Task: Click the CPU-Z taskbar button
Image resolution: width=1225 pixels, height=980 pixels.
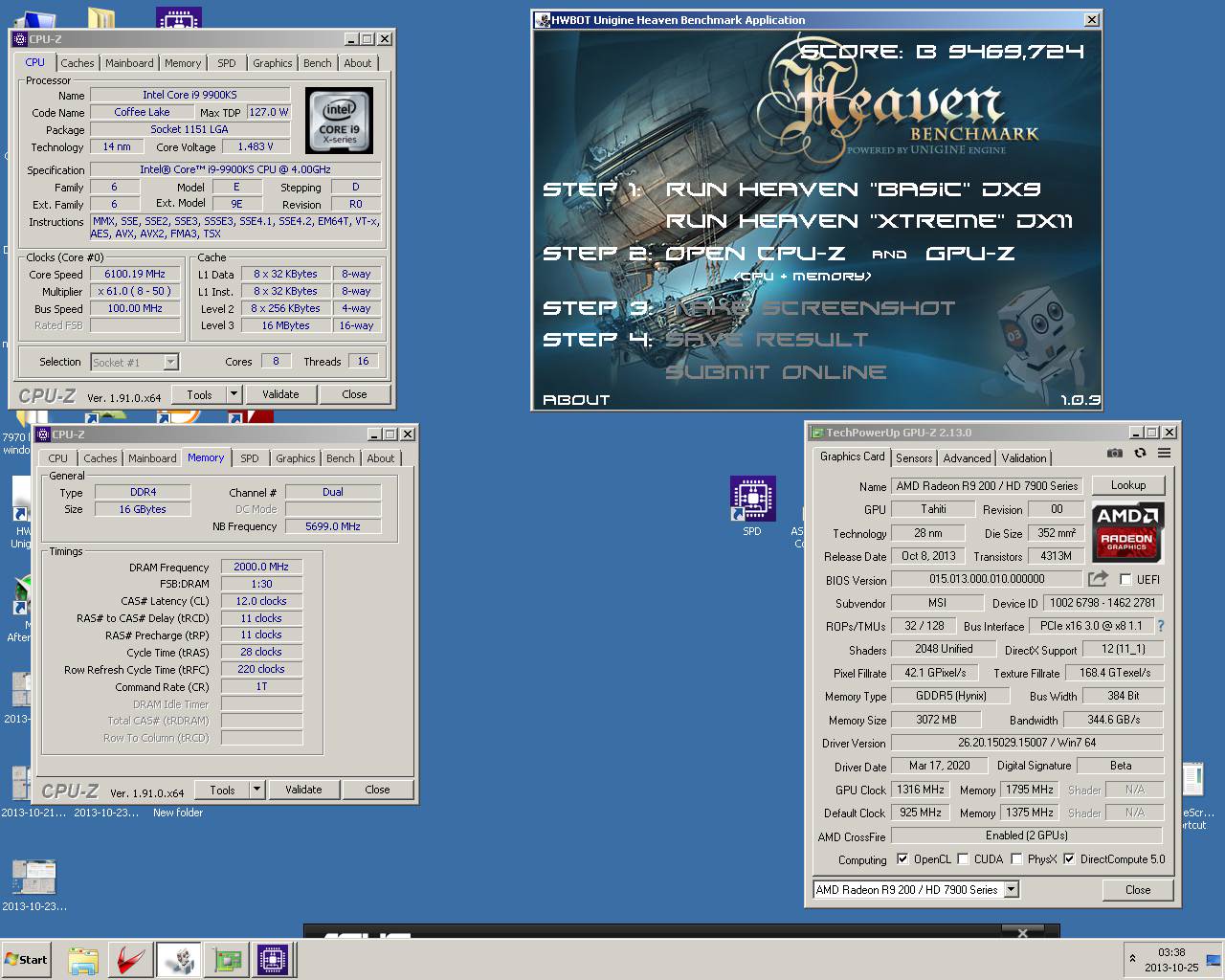Action: point(273,960)
